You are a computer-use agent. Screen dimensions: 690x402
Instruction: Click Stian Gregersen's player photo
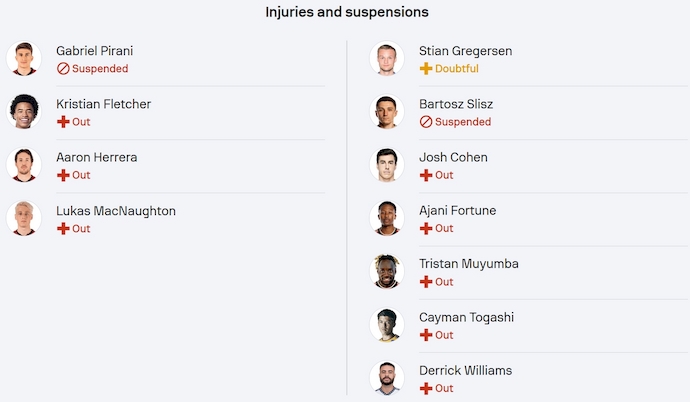[387, 59]
